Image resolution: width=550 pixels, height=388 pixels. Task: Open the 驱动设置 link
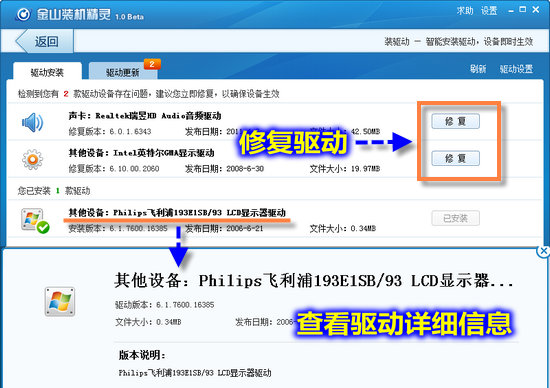[x=516, y=69]
